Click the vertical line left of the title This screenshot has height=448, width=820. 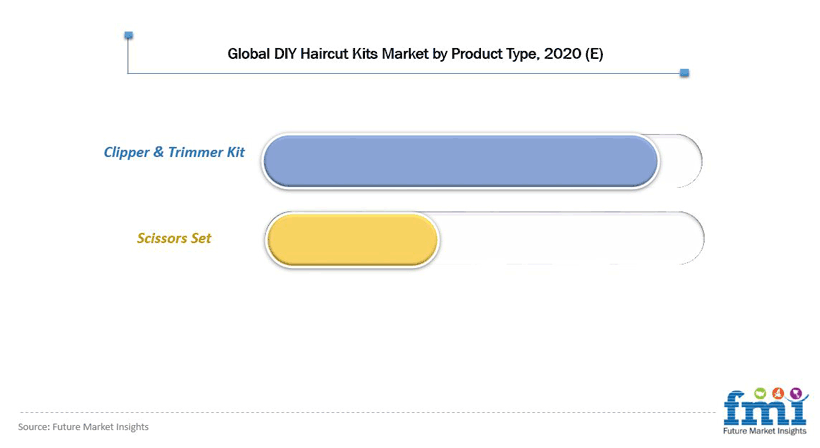click(x=128, y=54)
